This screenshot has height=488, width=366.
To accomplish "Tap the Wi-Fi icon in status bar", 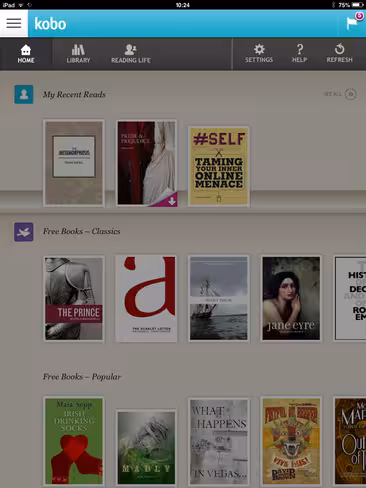I will pos(21,5).
